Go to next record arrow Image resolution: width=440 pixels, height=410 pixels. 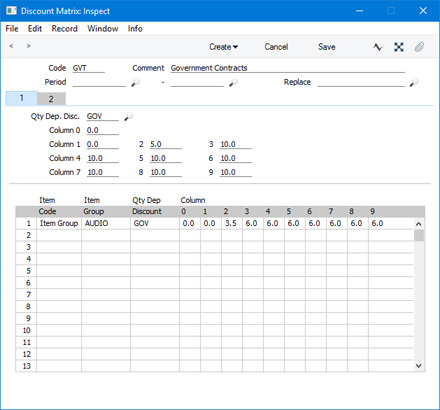29,46
